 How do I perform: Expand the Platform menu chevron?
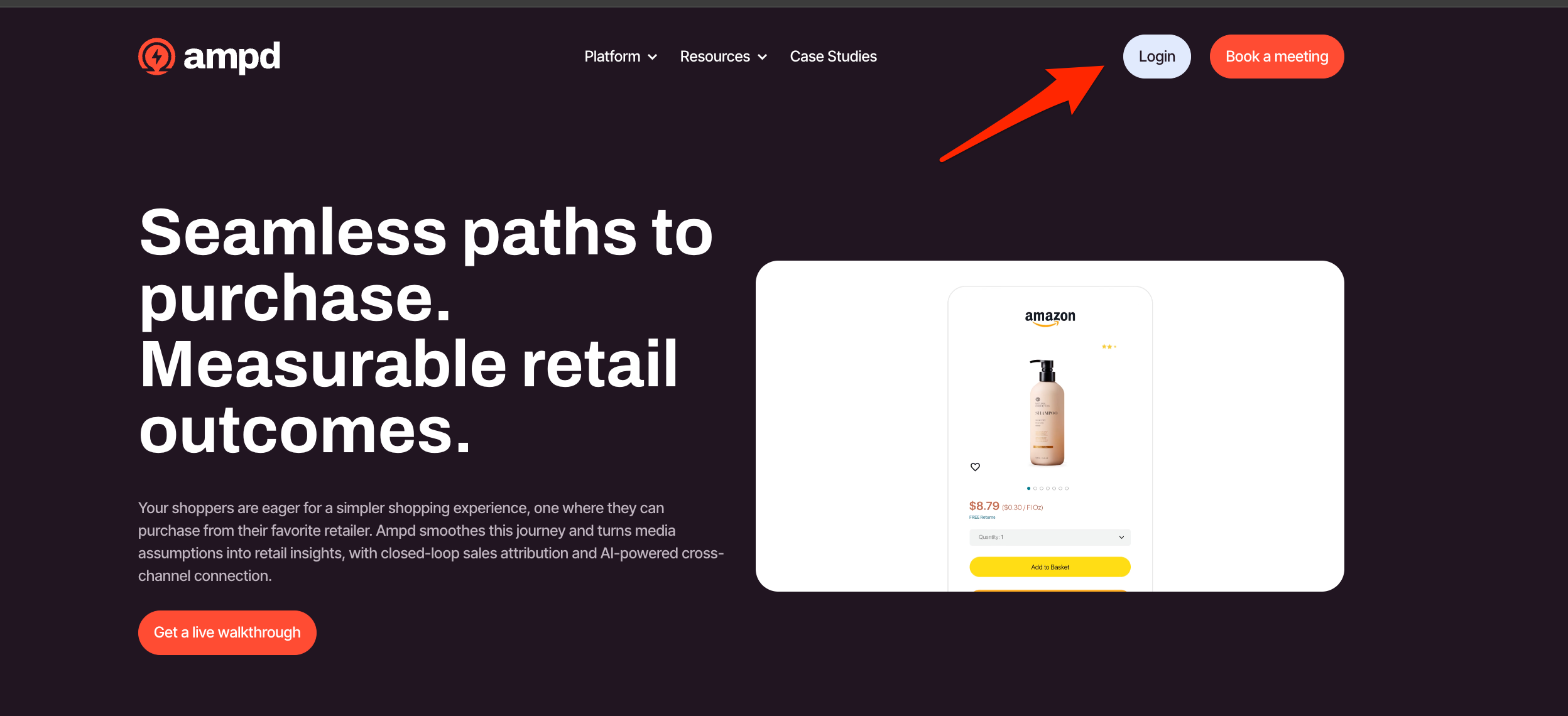pyautogui.click(x=653, y=57)
